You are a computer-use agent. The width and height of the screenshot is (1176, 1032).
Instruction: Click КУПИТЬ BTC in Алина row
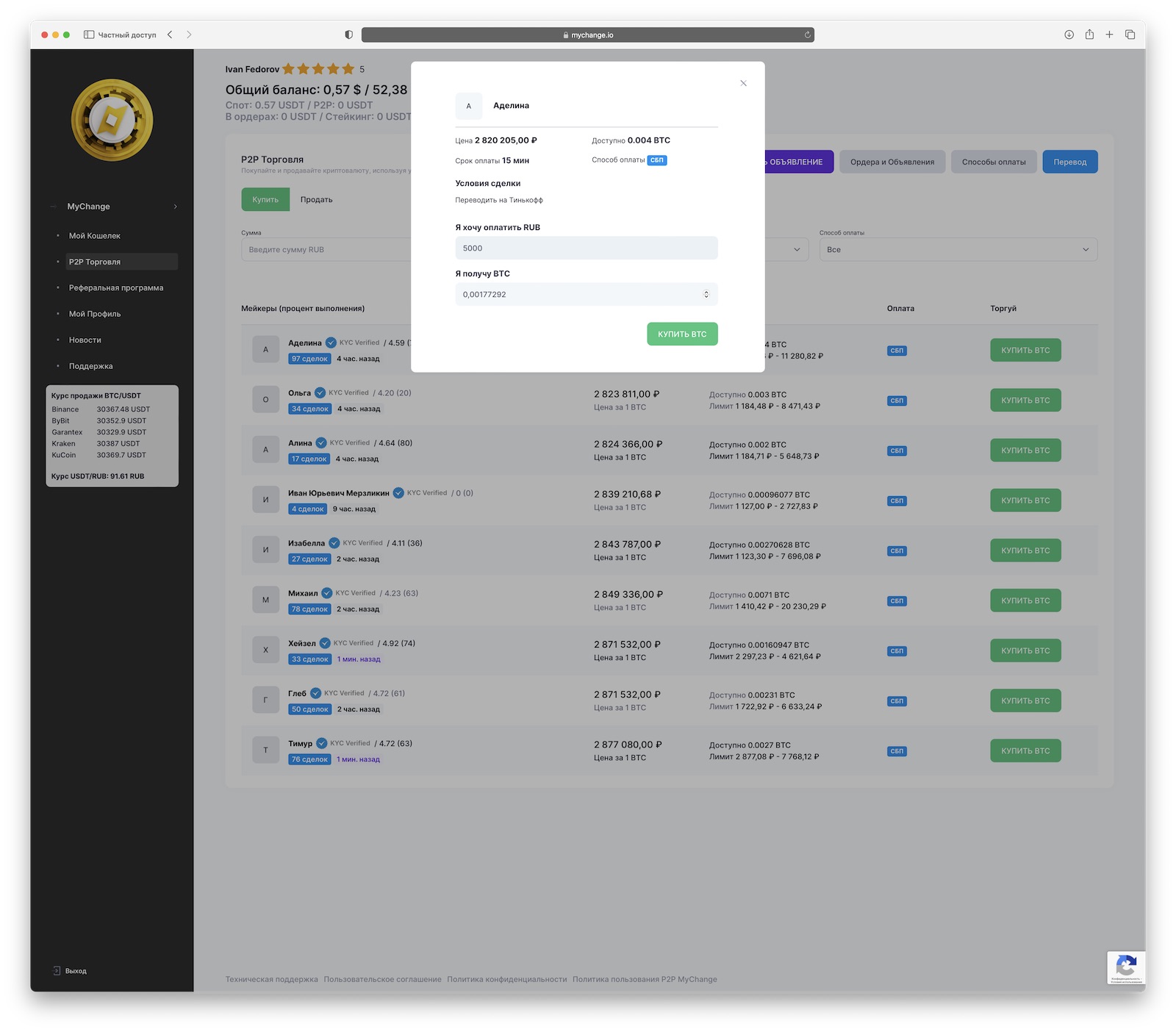(1025, 451)
